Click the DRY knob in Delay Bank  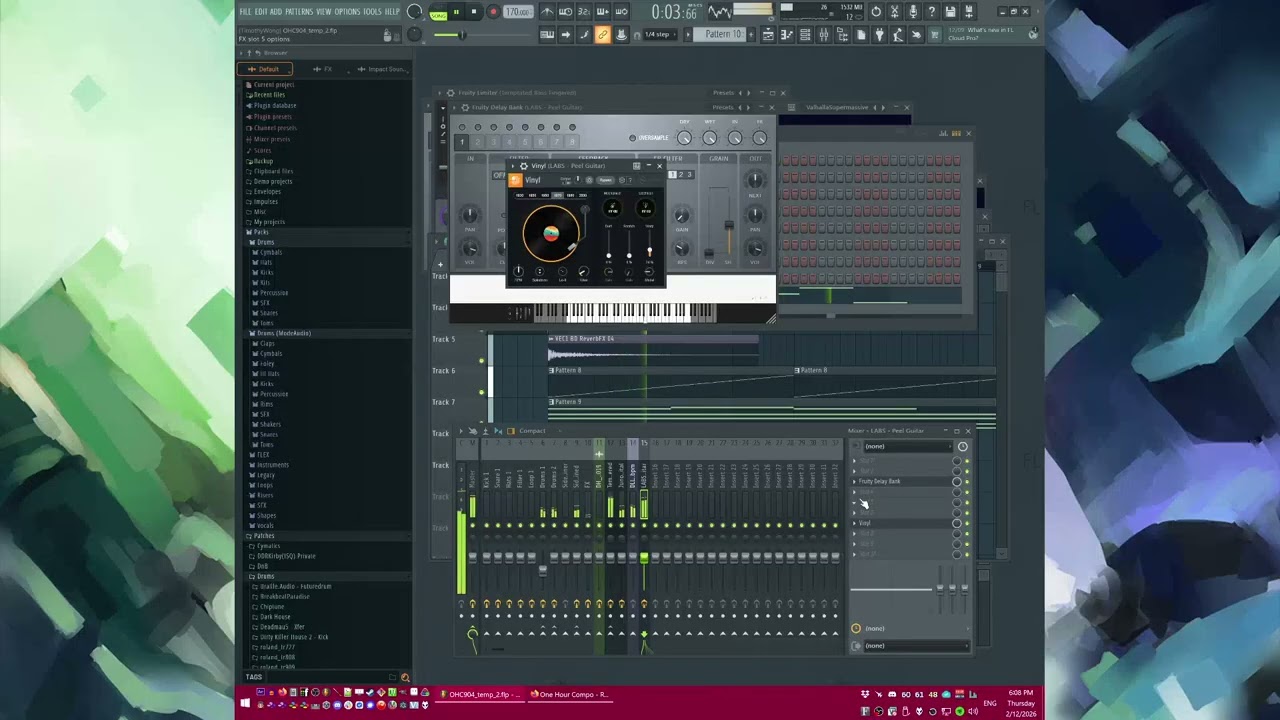[685, 137]
